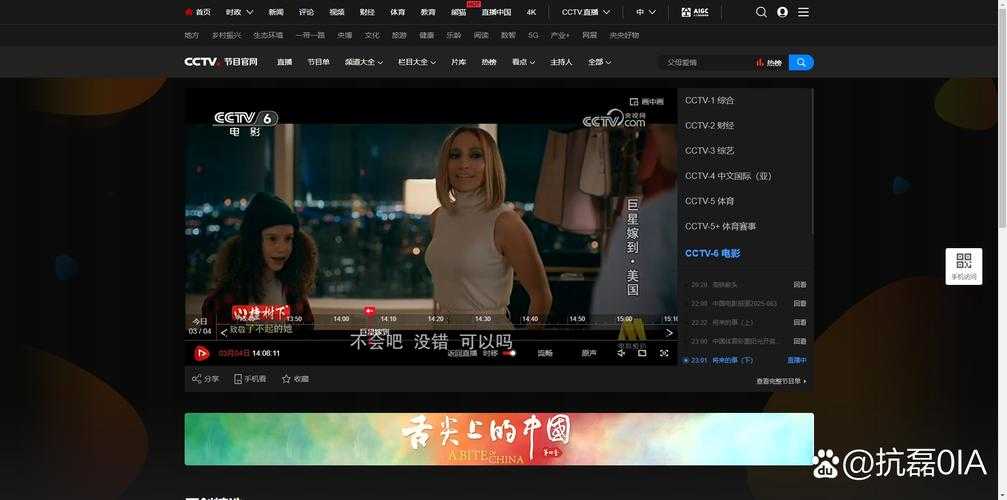Open the 4K menu item
The height and width of the screenshot is (500, 1007).
pos(531,12)
